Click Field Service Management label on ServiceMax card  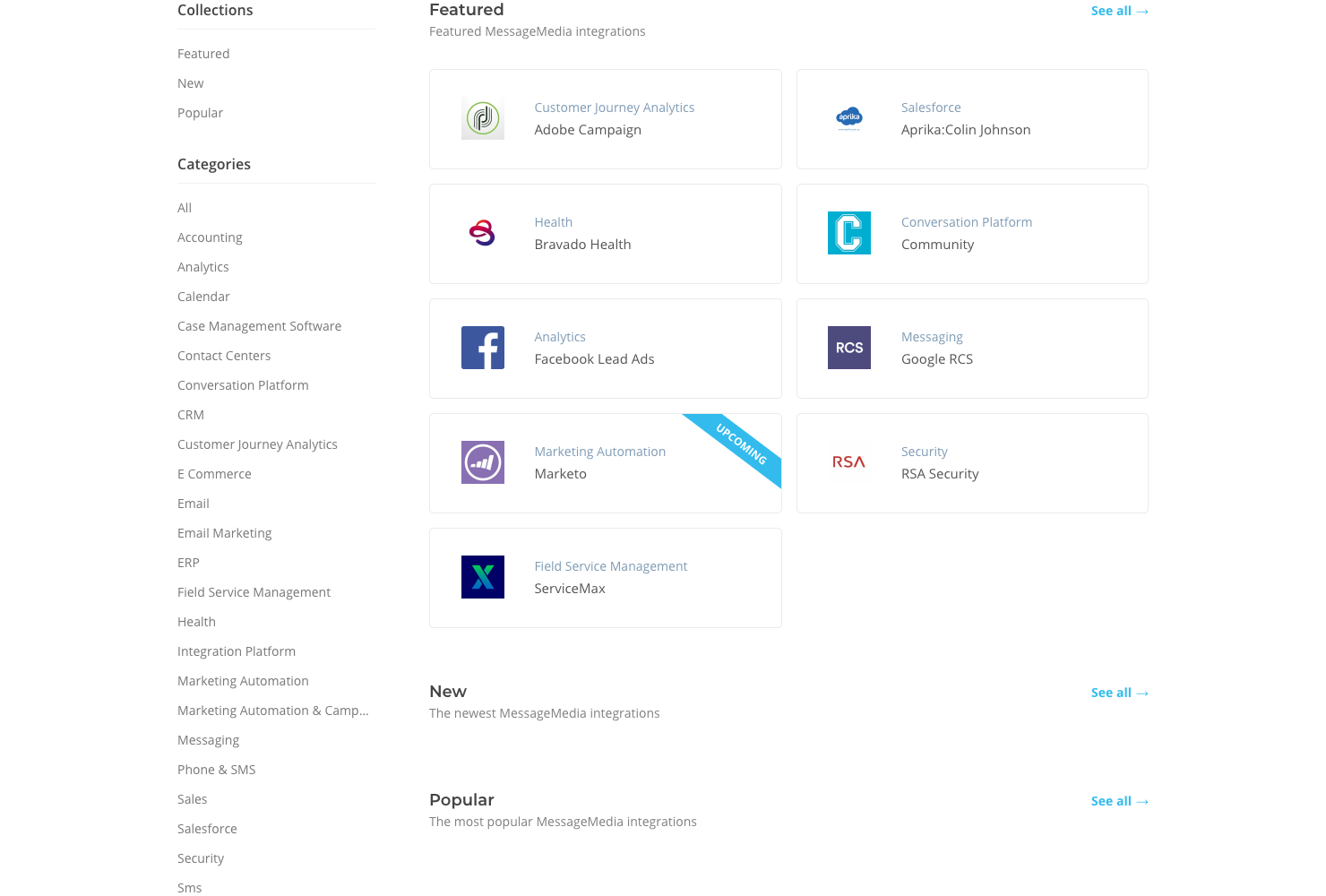(610, 566)
